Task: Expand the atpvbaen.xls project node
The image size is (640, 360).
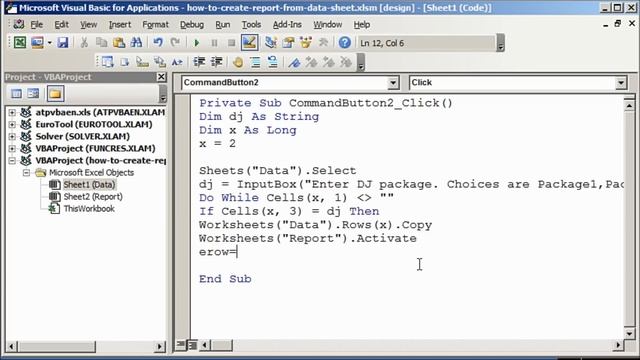Action: [x=12, y=112]
